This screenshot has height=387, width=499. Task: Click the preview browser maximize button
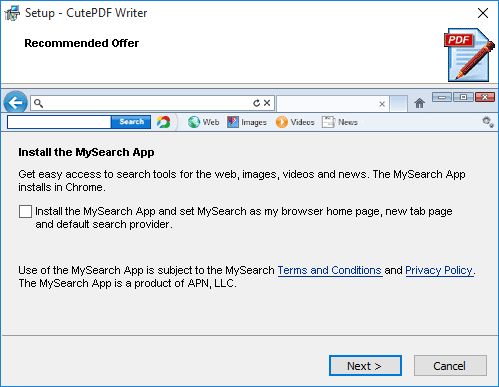463,97
